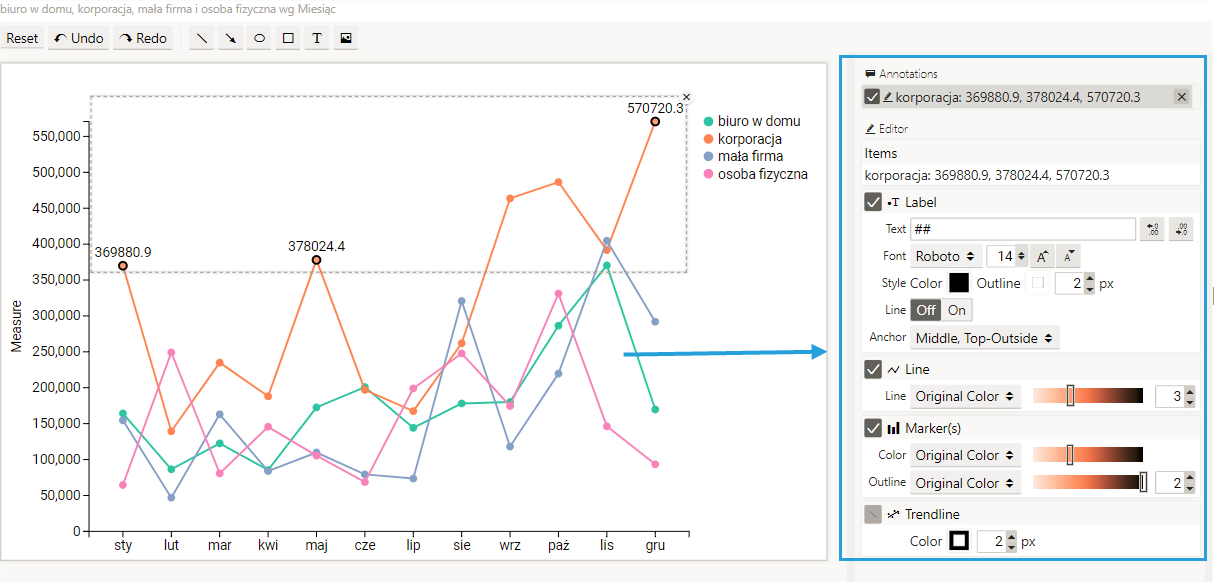Open the Roboto font dropdown
The image size is (1214, 582).
coord(945,257)
